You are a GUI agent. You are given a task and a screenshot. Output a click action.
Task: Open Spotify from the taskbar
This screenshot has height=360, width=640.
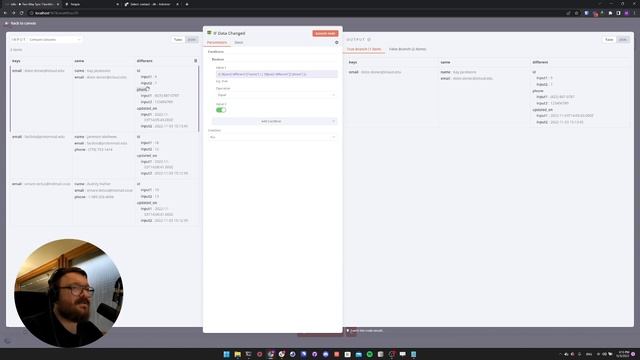click(369, 354)
